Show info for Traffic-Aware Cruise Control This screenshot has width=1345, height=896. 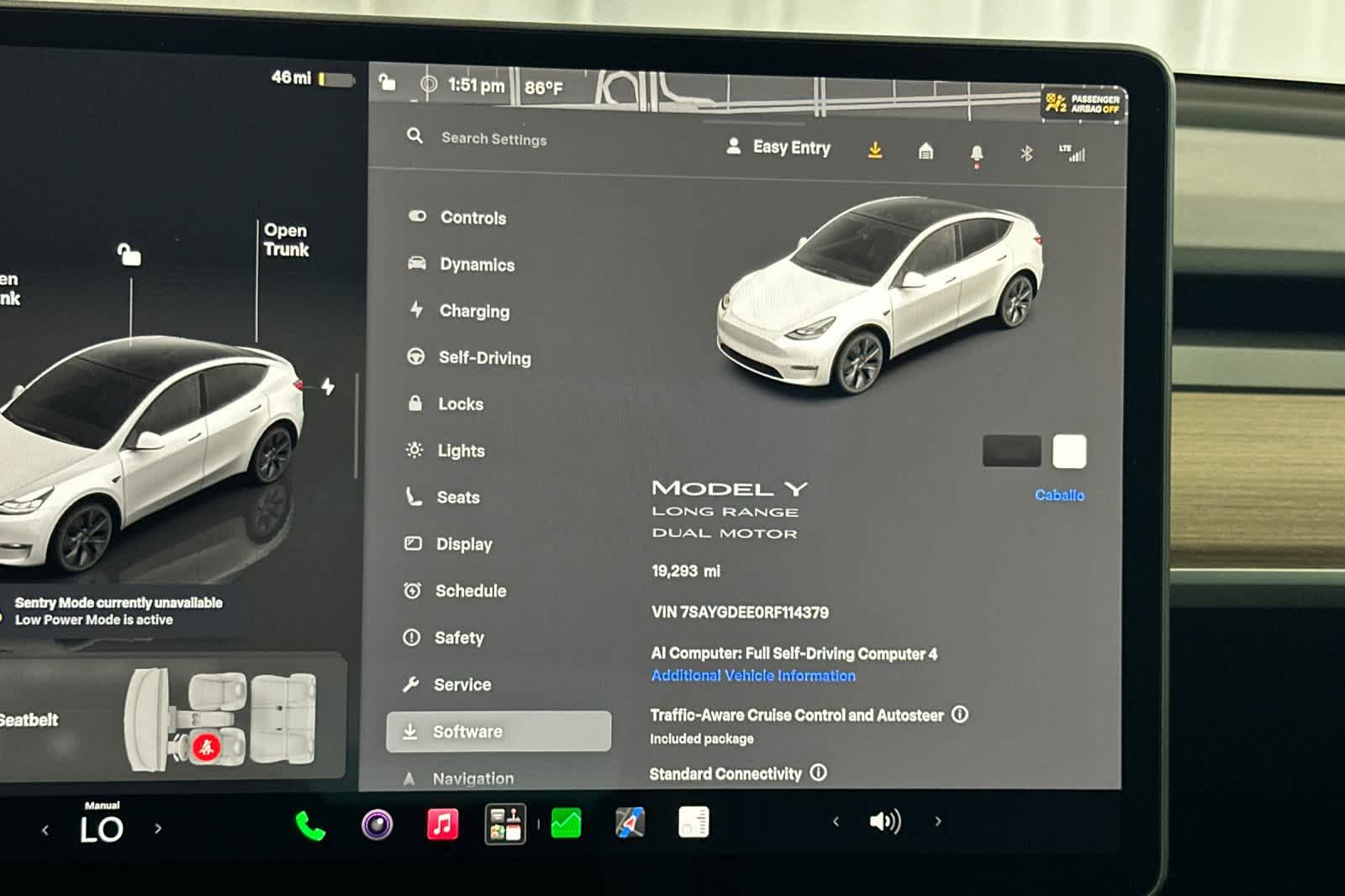pos(960,714)
